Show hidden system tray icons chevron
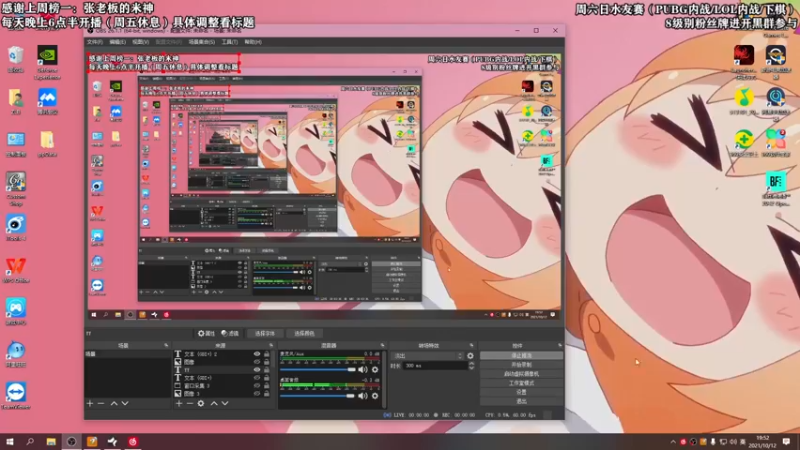Image resolution: width=800 pixels, height=450 pixels. point(672,442)
